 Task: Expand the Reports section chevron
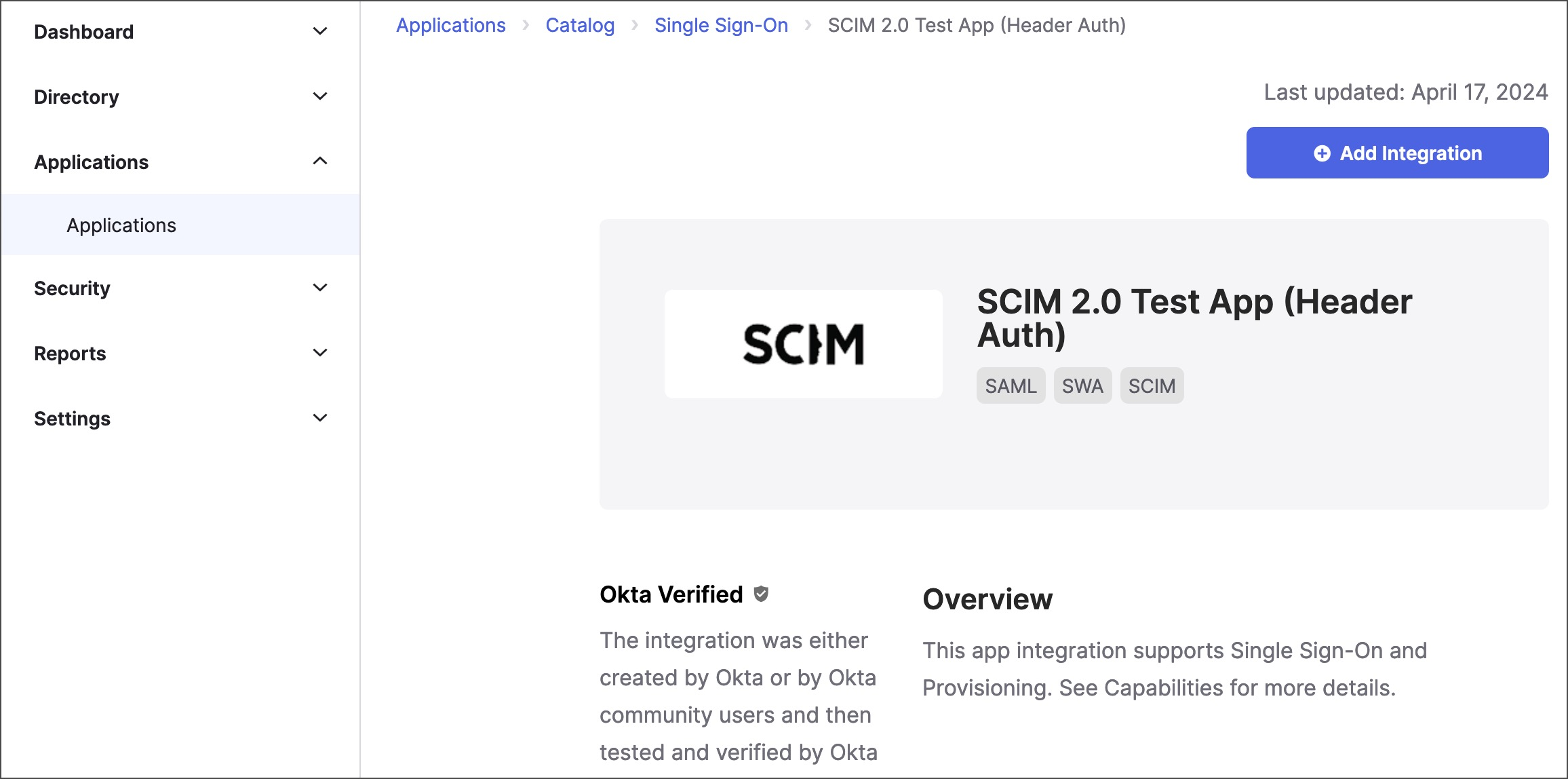point(320,353)
